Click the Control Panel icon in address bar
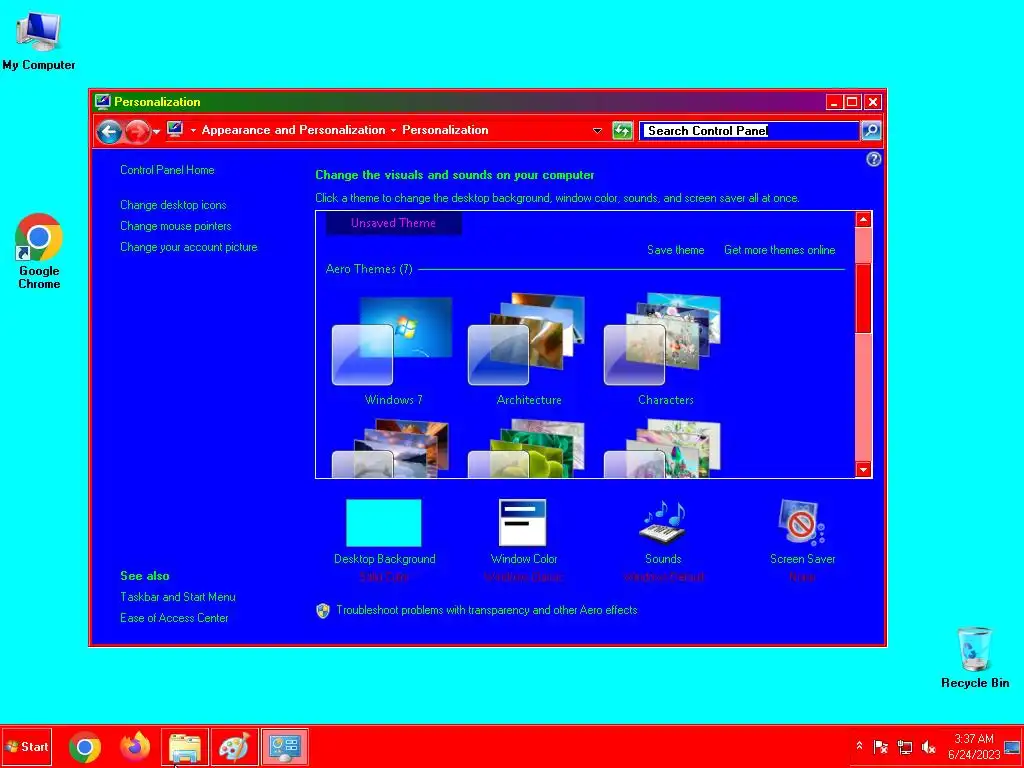The image size is (1024, 768). click(x=174, y=129)
